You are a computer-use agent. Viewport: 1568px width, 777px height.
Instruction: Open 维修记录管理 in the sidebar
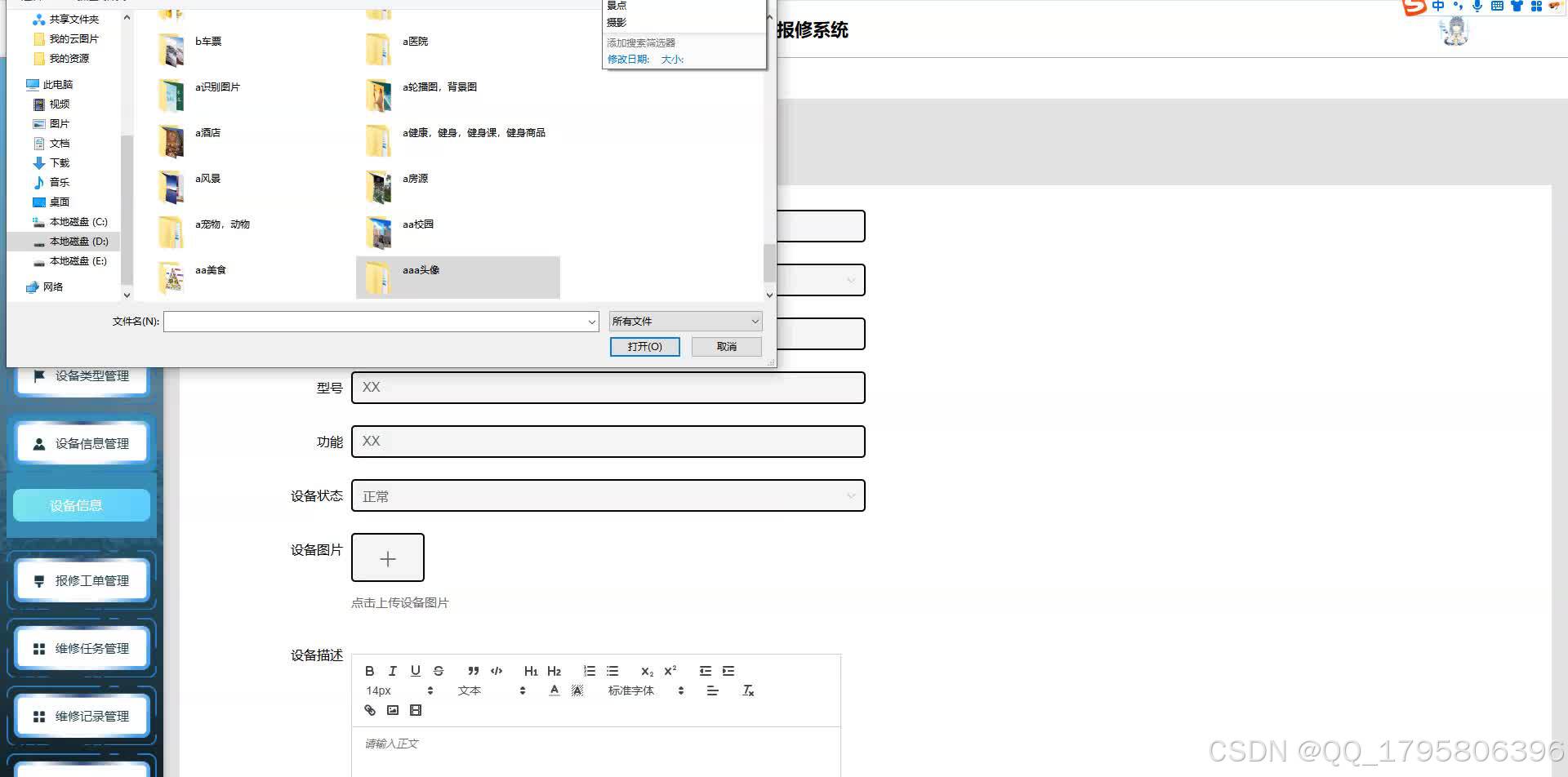82,716
